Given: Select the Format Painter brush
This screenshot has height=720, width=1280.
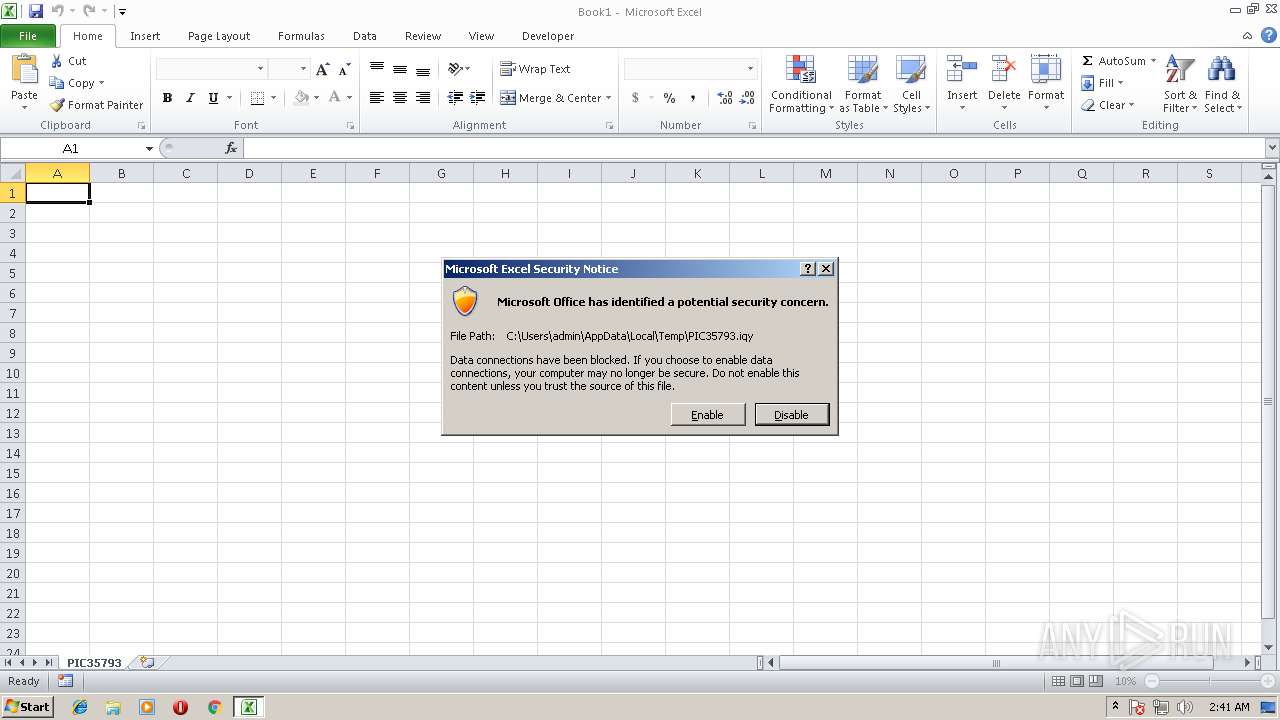Looking at the screenshot, I should coord(57,105).
